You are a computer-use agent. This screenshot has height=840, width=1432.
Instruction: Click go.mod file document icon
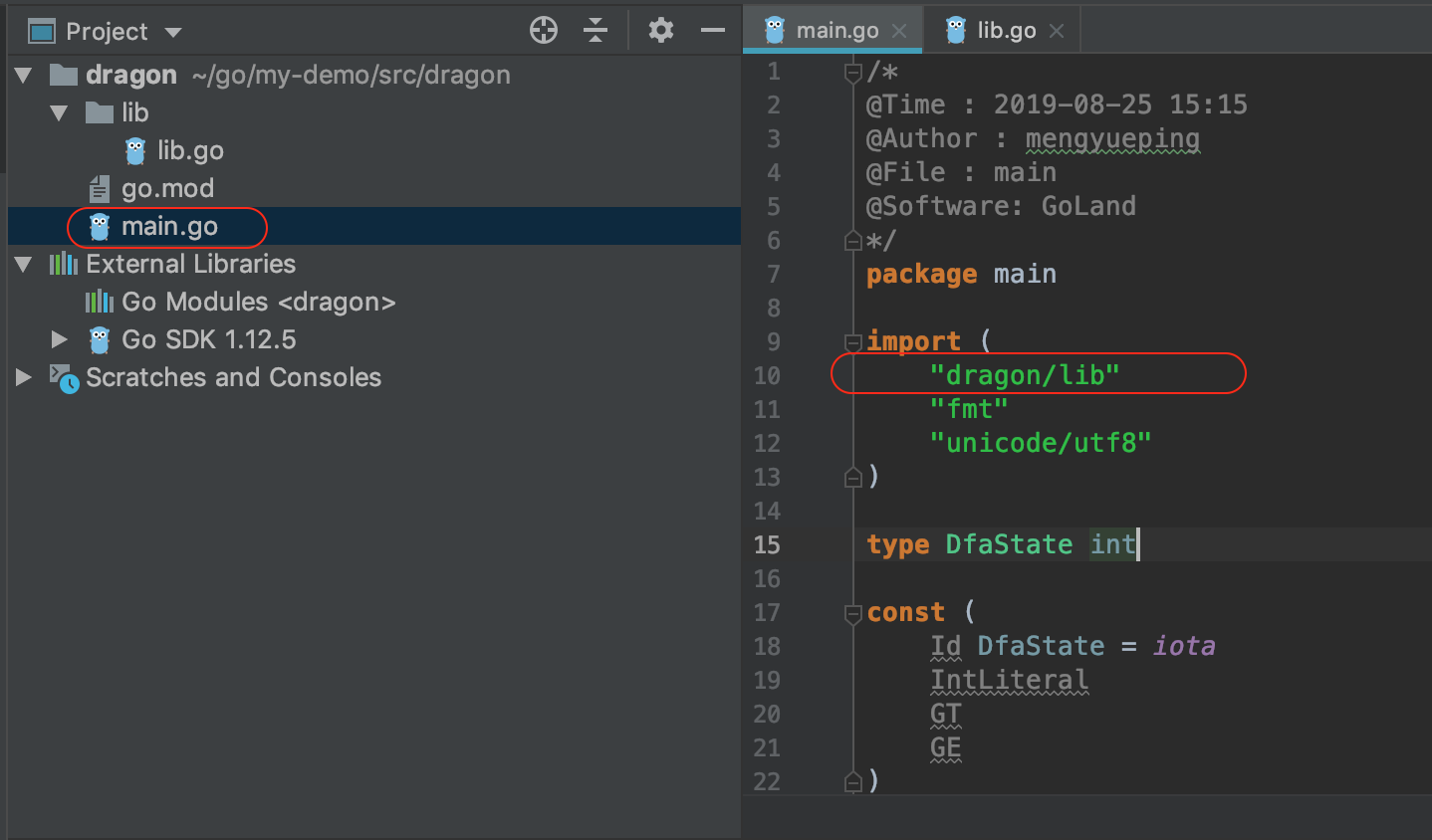click(100, 188)
